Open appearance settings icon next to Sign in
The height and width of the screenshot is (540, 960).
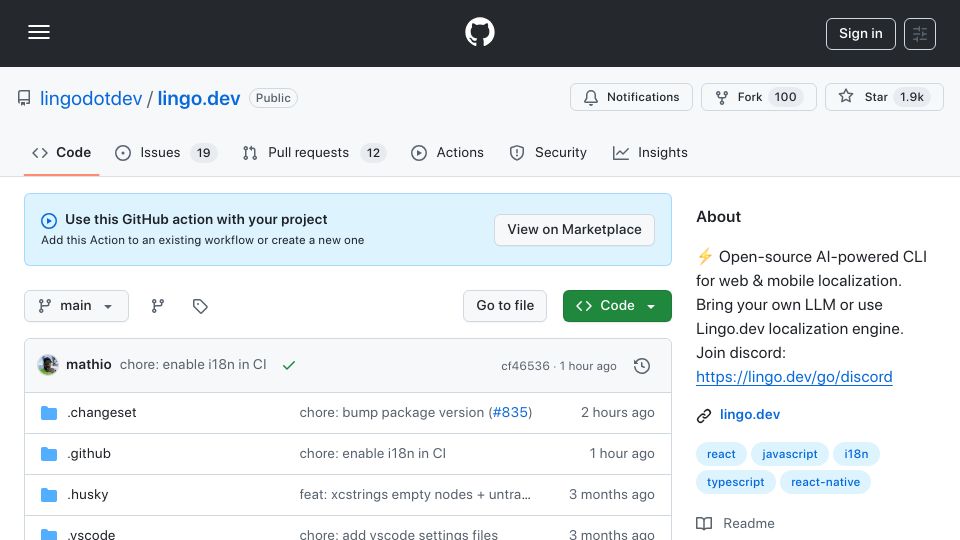point(920,34)
